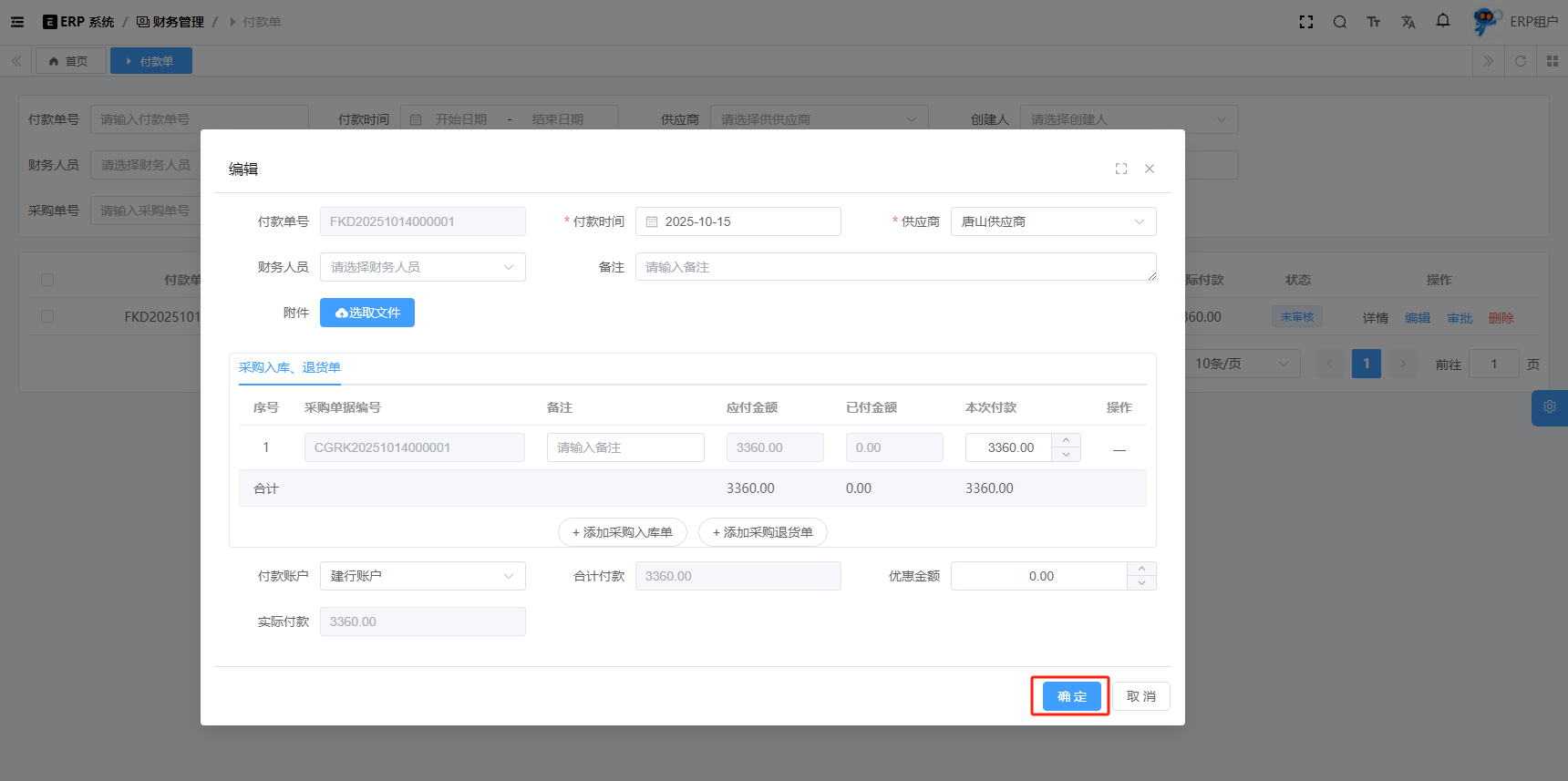This screenshot has width=1568, height=781.
Task: Remove row with the minus icon
Action: click(x=1119, y=449)
